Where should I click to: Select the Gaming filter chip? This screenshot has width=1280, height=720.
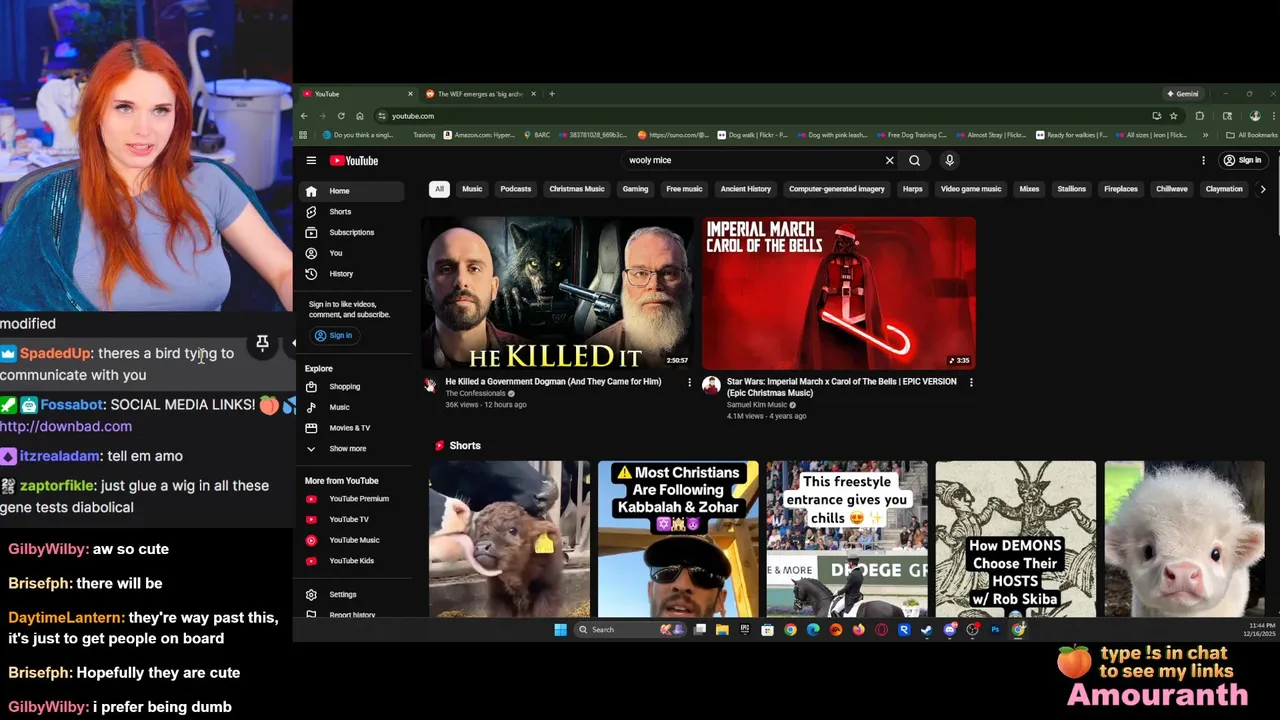coord(635,189)
